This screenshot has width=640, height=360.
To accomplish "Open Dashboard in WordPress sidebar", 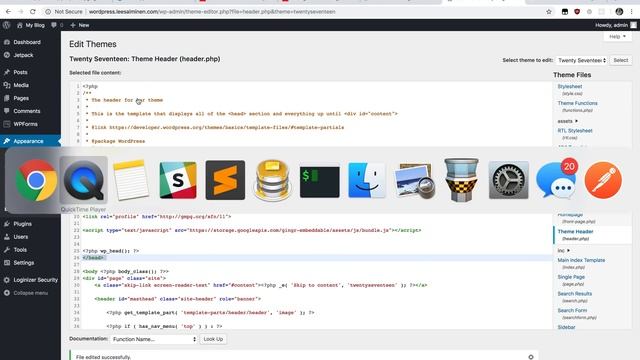I will point(27,42).
